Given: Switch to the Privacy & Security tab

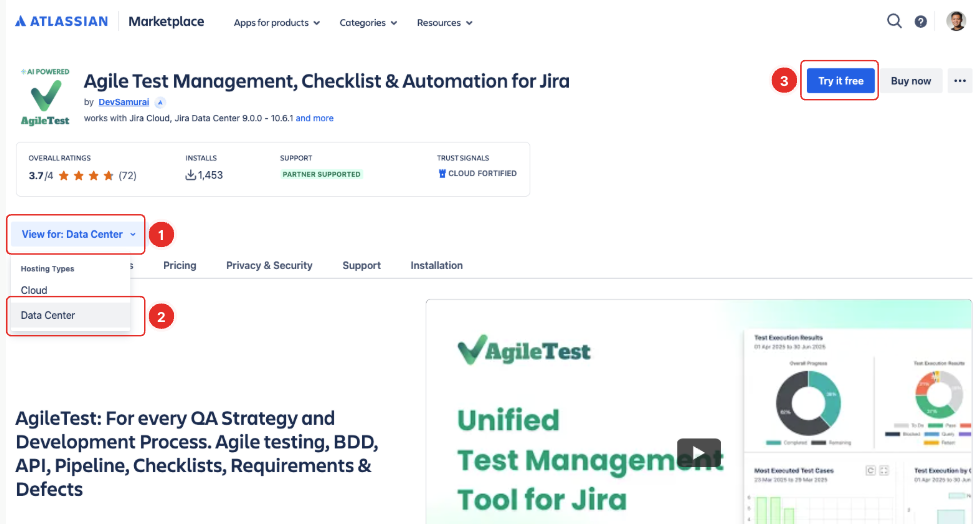Looking at the screenshot, I should [269, 265].
